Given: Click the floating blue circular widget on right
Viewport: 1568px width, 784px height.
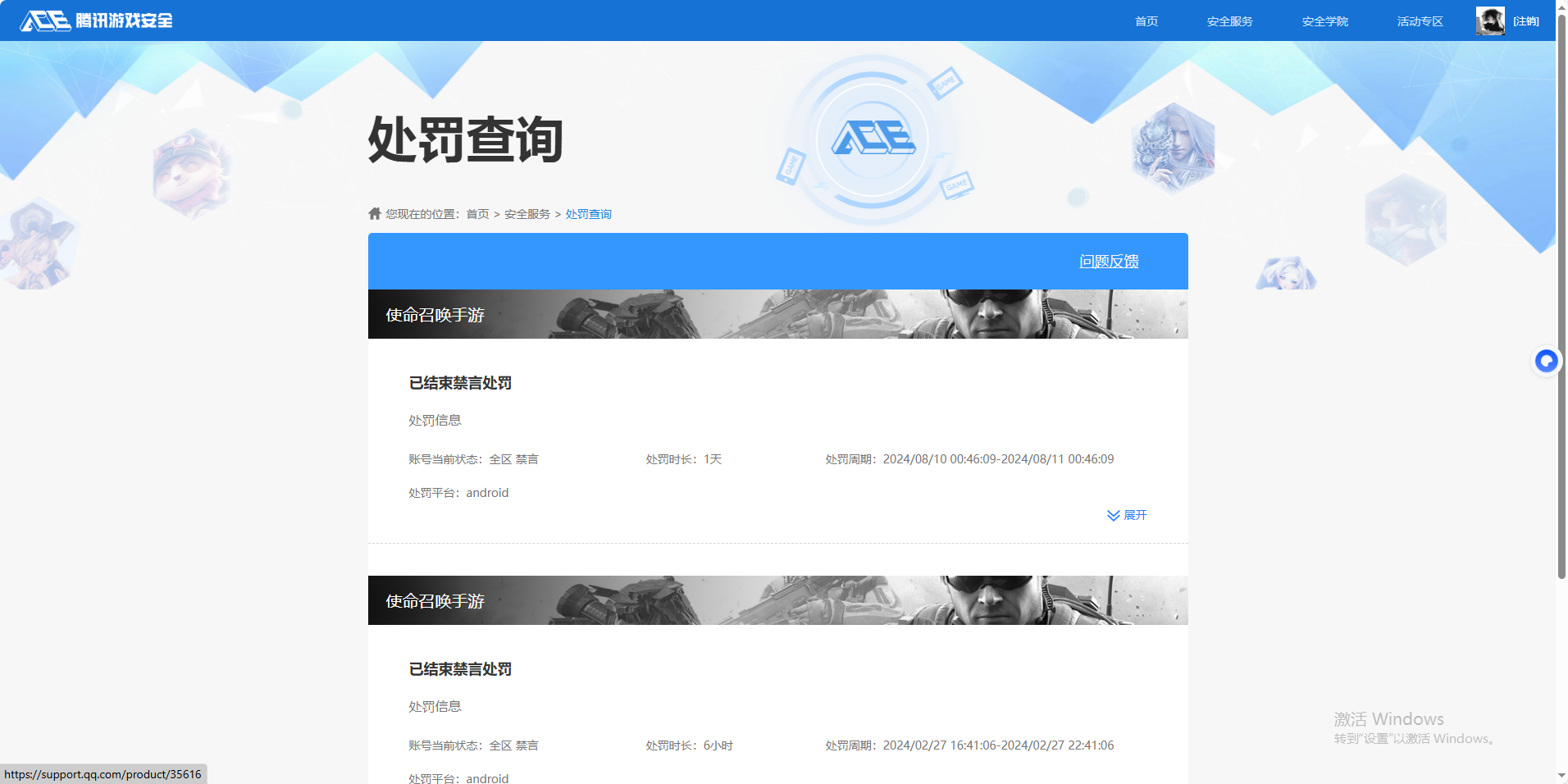Looking at the screenshot, I should click(x=1545, y=361).
